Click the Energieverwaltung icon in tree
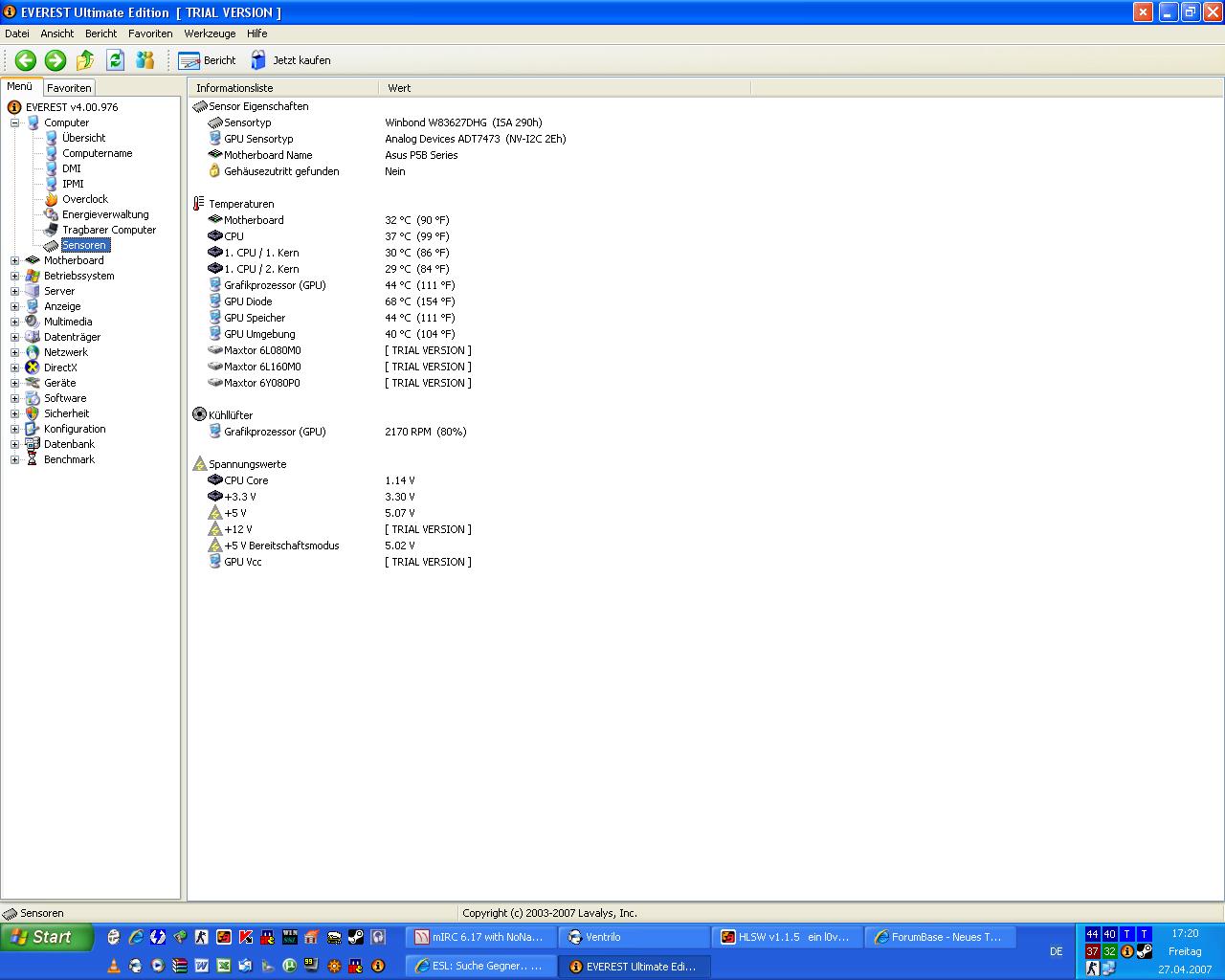The image size is (1225, 980). pyautogui.click(x=52, y=214)
